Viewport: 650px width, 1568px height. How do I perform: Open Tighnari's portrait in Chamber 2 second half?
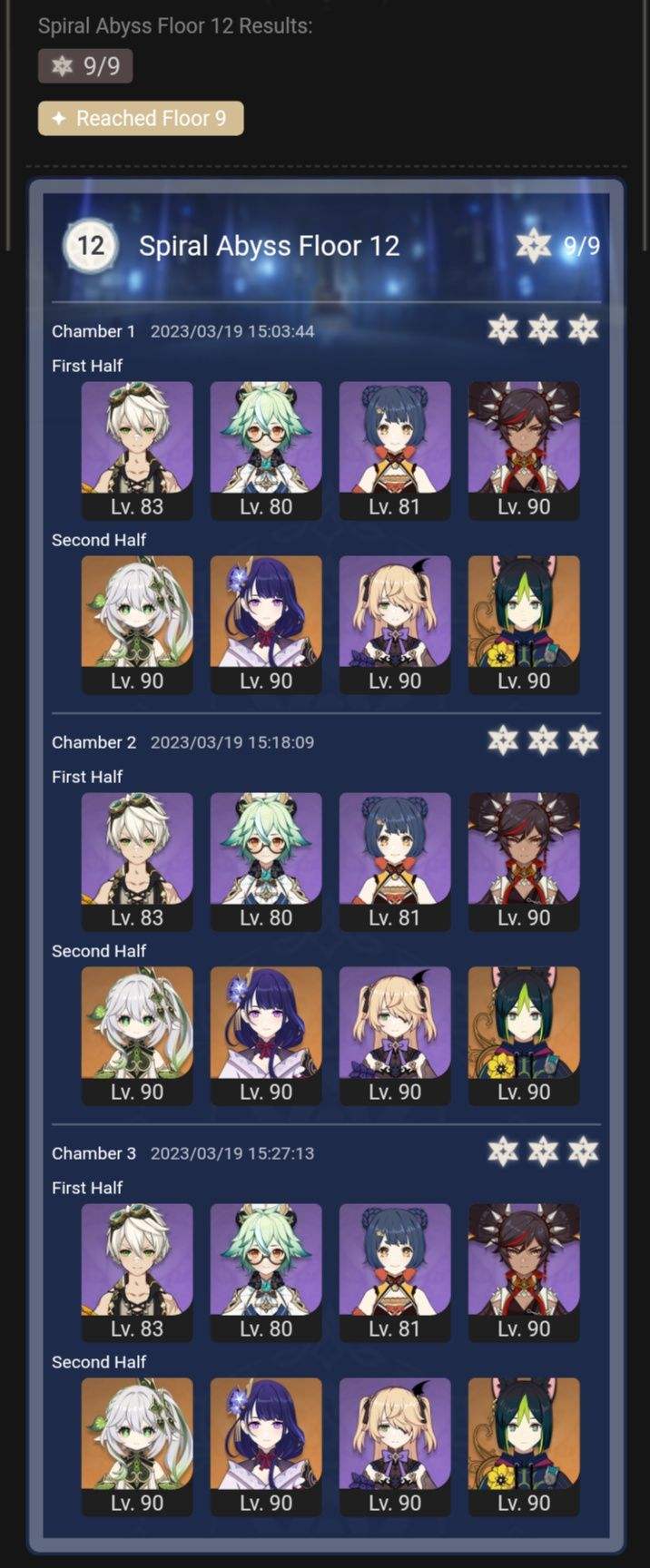point(524,1035)
